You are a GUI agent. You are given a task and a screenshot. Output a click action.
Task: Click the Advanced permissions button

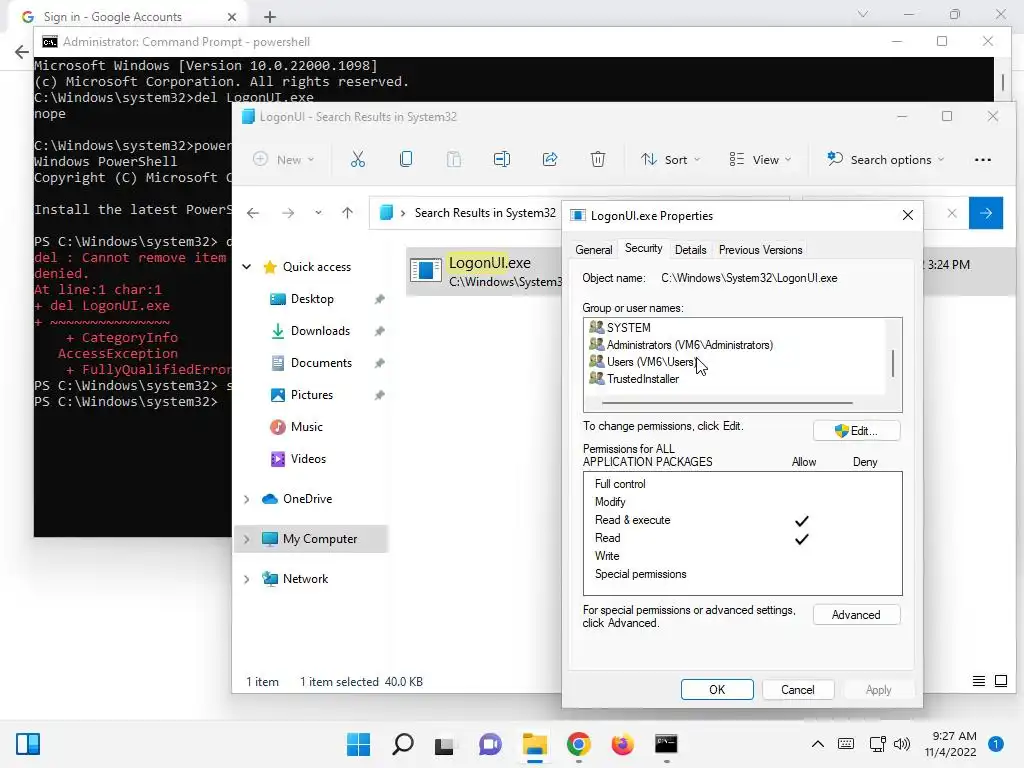(x=856, y=615)
